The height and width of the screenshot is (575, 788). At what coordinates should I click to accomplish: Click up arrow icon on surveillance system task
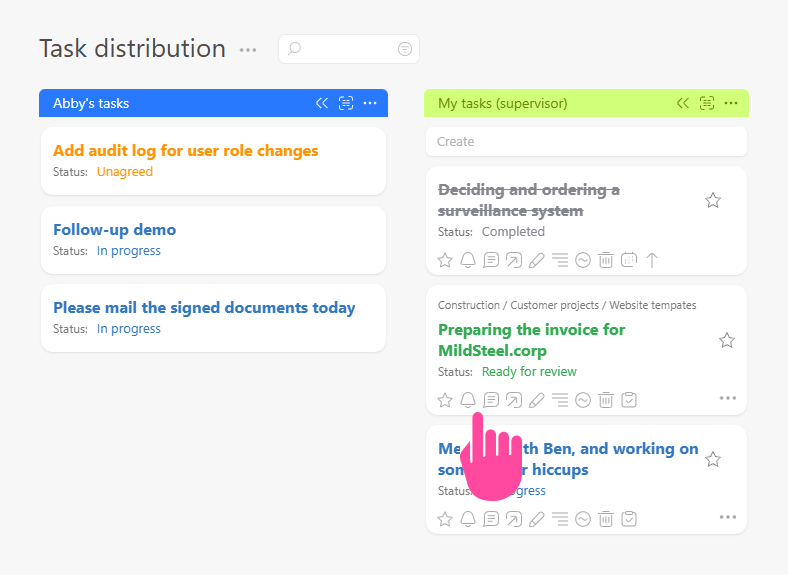[652, 260]
